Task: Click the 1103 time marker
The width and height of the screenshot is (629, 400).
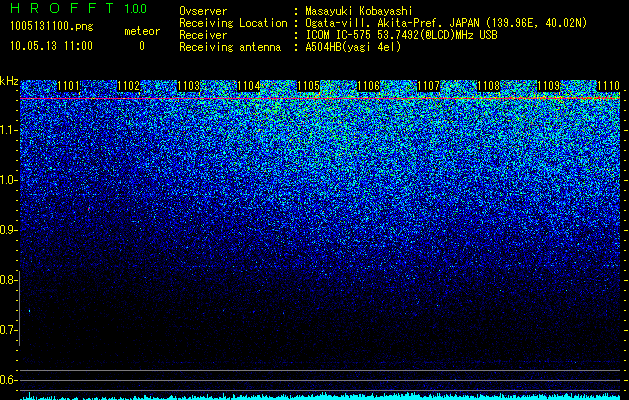Action: point(189,86)
